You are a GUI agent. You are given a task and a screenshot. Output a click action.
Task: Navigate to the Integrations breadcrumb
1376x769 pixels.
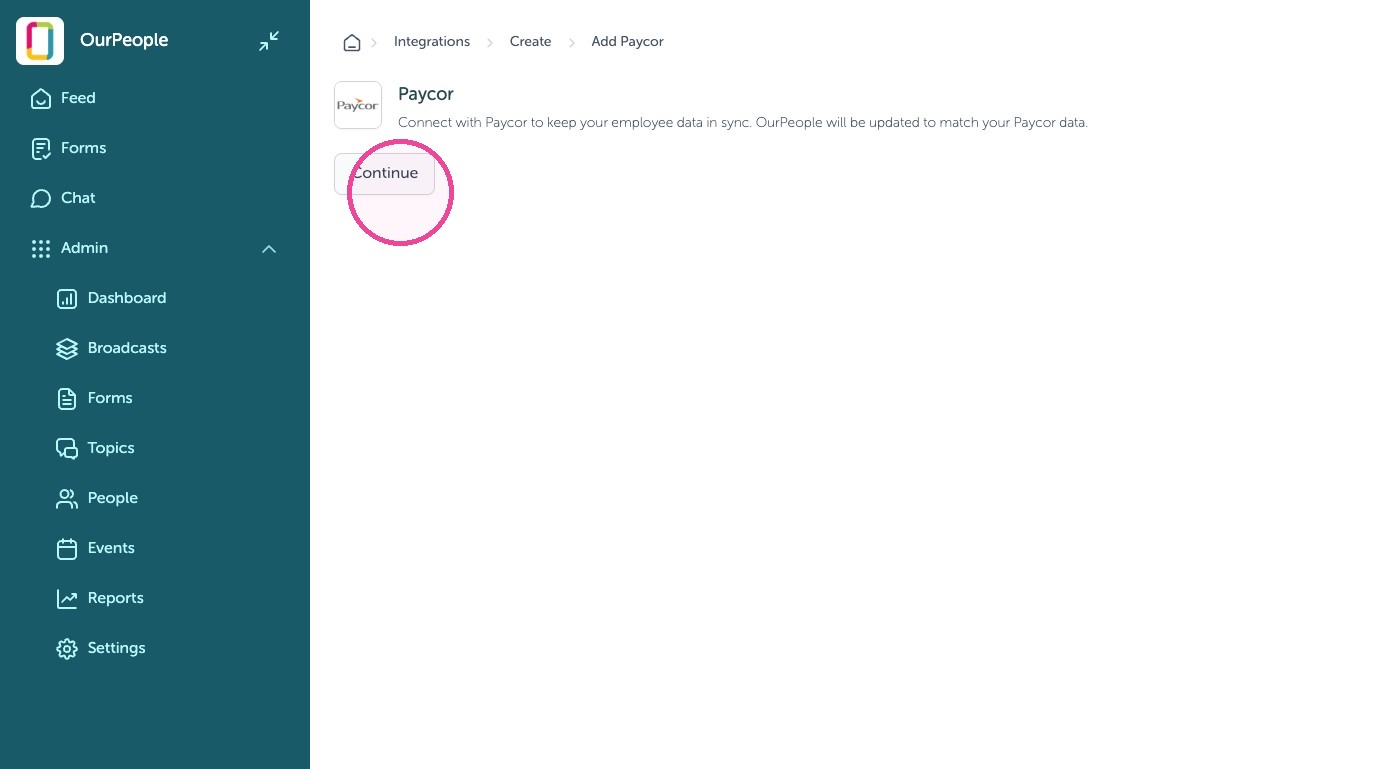[x=432, y=42]
